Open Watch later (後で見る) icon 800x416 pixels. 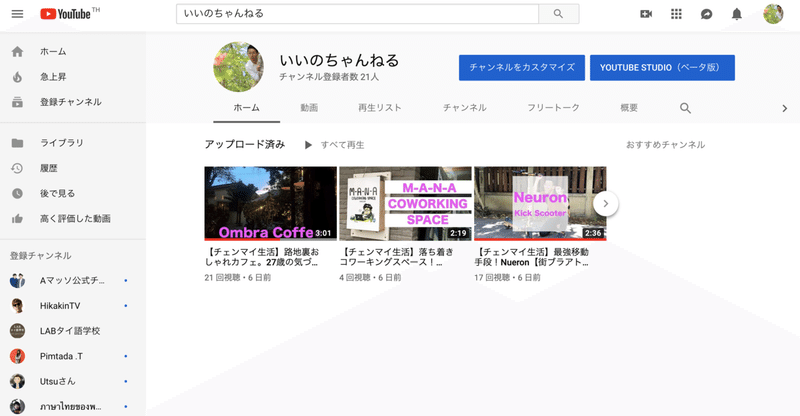(17, 193)
